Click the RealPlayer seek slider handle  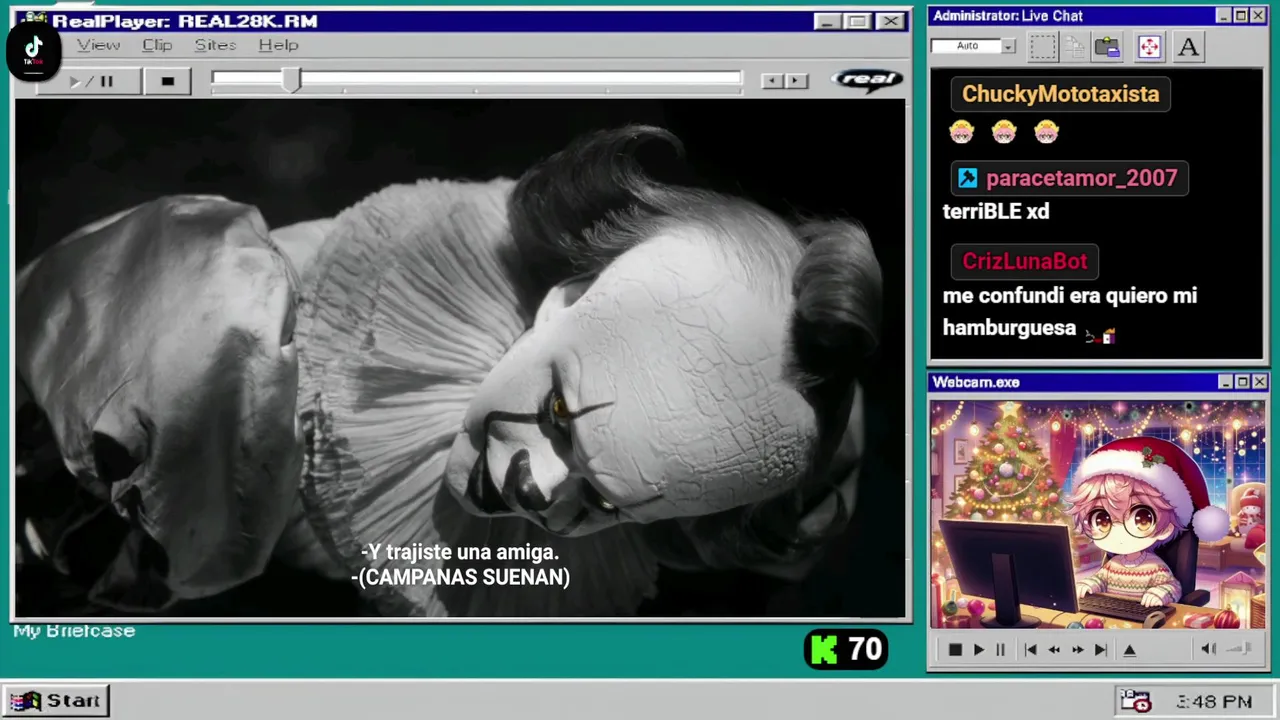coord(290,80)
